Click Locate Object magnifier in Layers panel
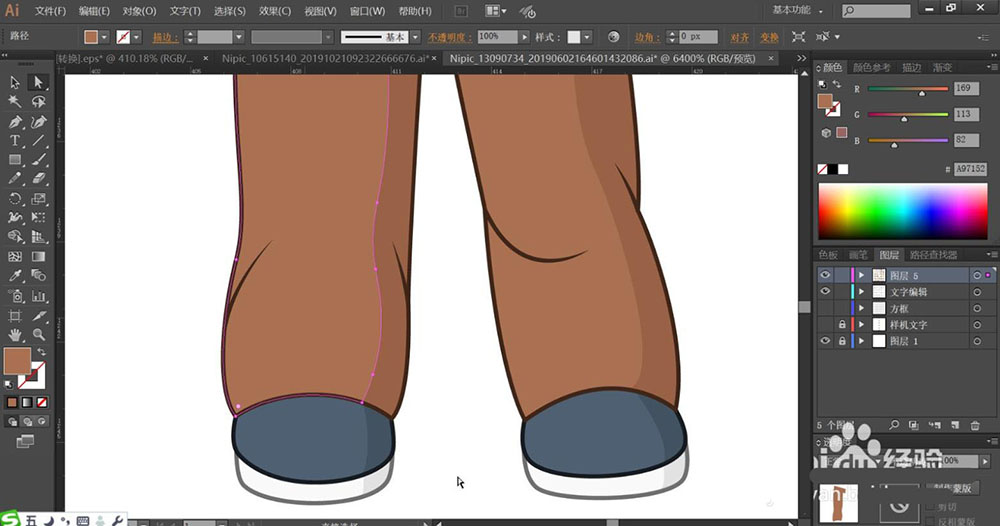1000x526 pixels. pyautogui.click(x=894, y=425)
